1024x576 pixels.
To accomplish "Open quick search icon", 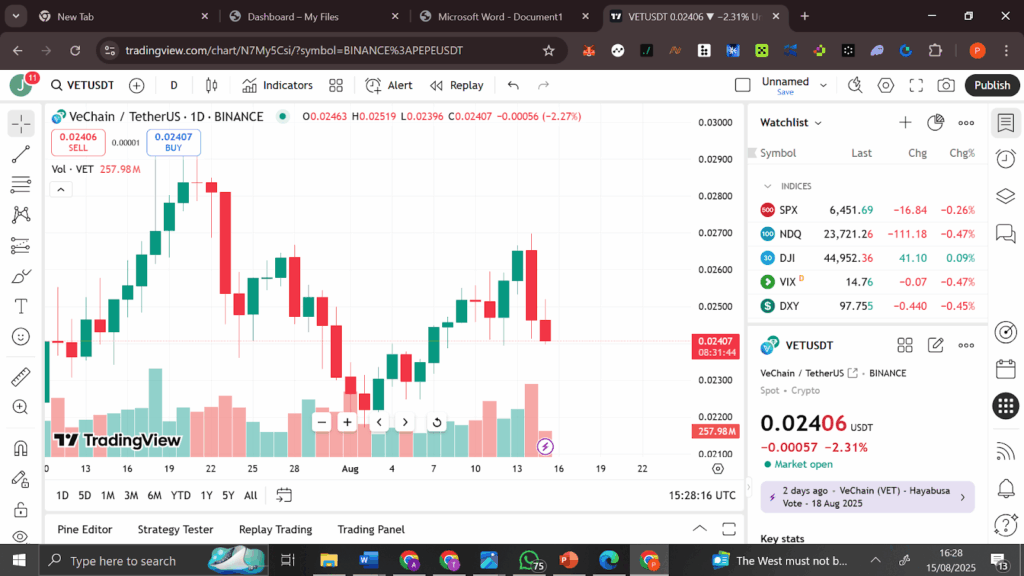I will (855, 85).
